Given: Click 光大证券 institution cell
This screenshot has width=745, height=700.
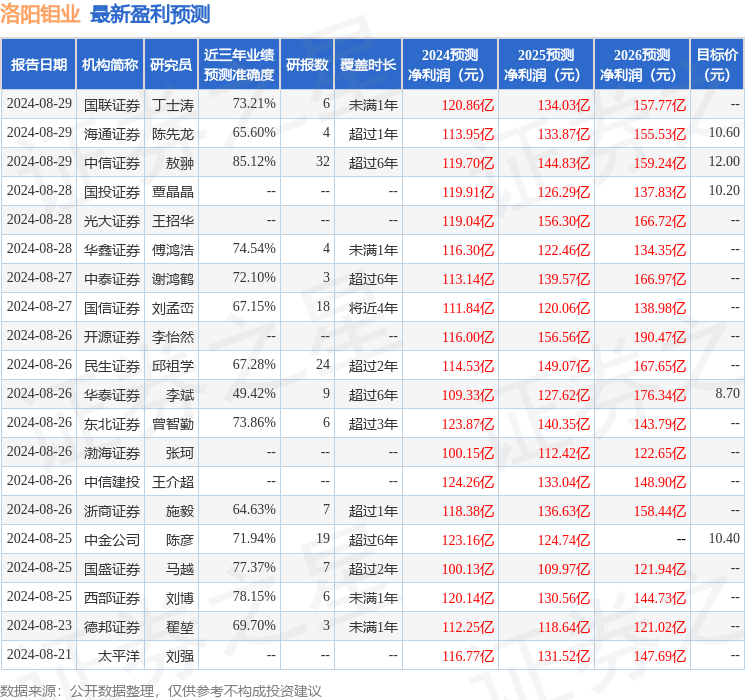Looking at the screenshot, I should click(x=112, y=221).
